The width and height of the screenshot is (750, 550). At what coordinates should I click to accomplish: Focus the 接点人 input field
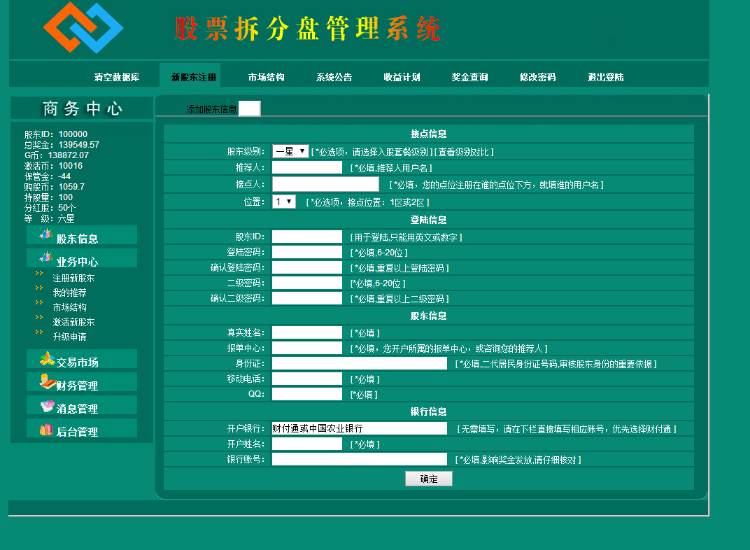(x=325, y=184)
